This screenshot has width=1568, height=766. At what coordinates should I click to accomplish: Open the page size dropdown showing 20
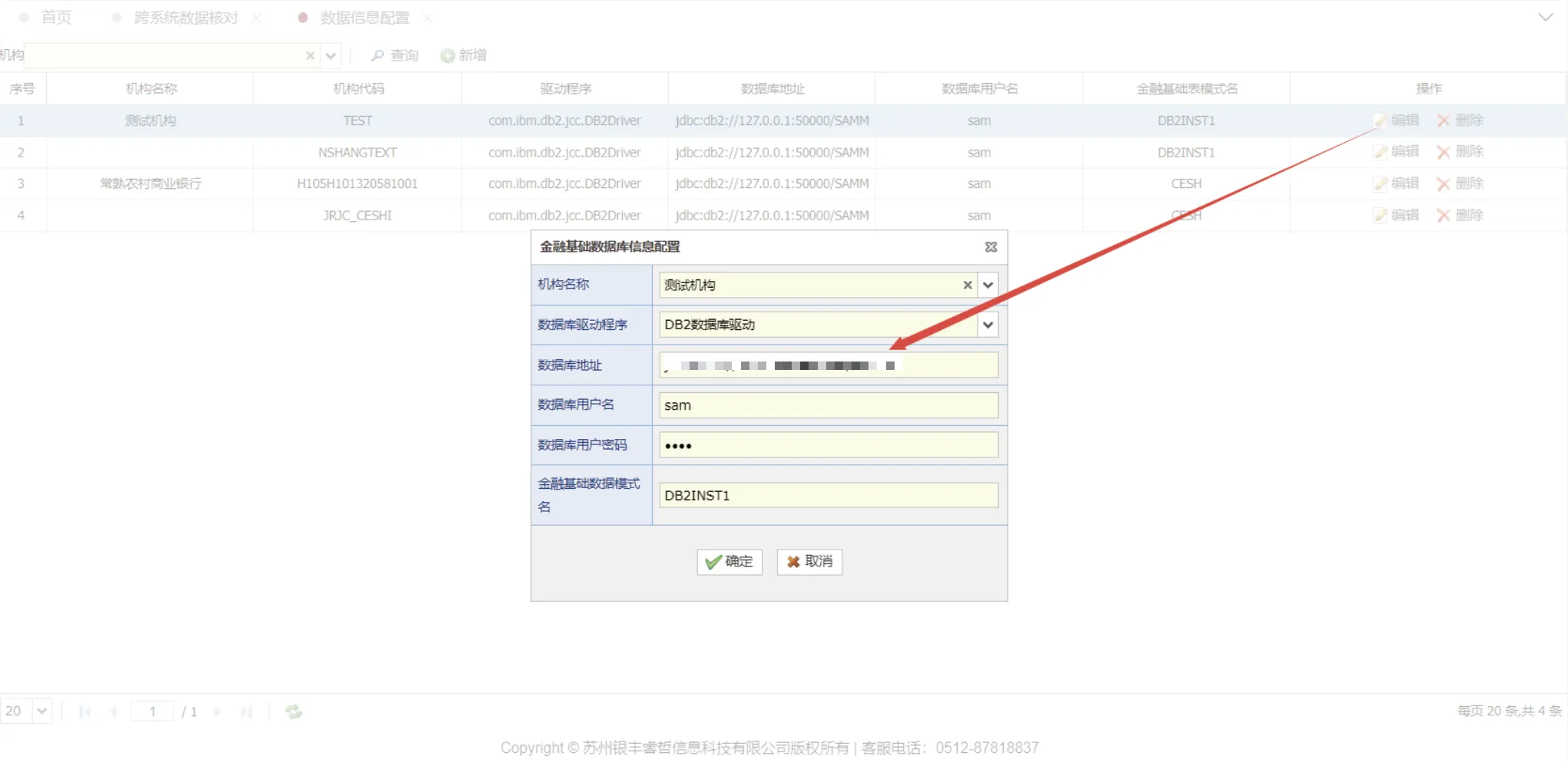click(x=42, y=711)
